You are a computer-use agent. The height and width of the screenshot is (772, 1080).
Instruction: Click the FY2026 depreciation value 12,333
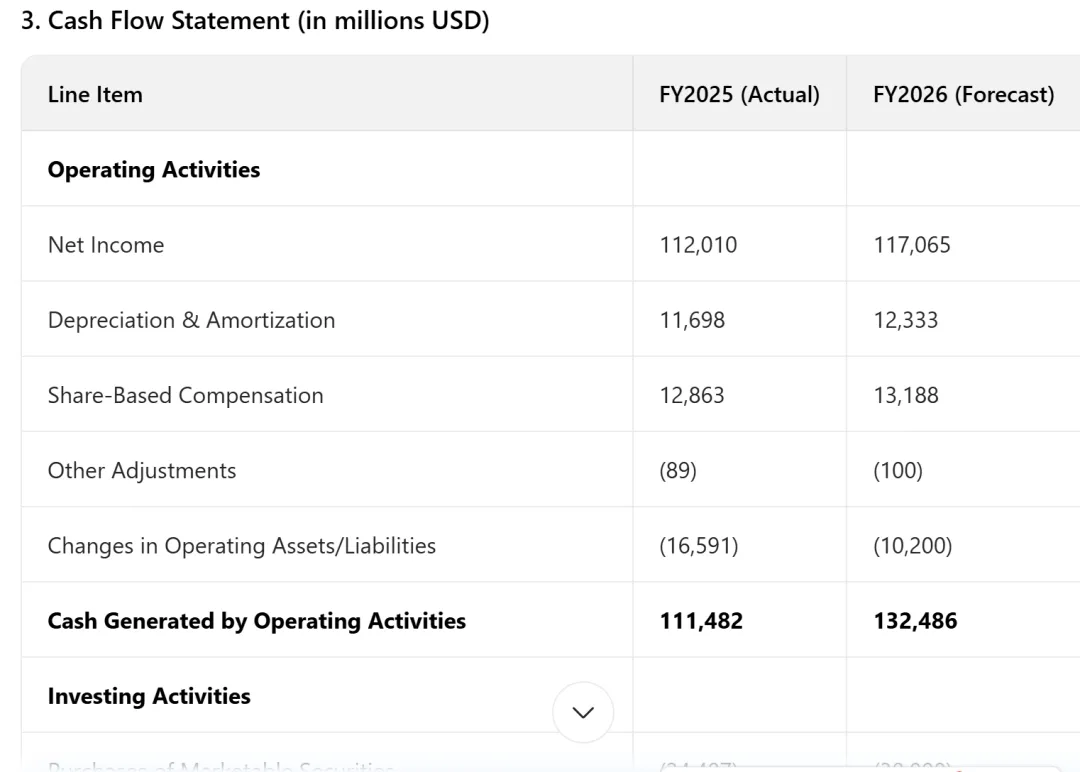[906, 320]
